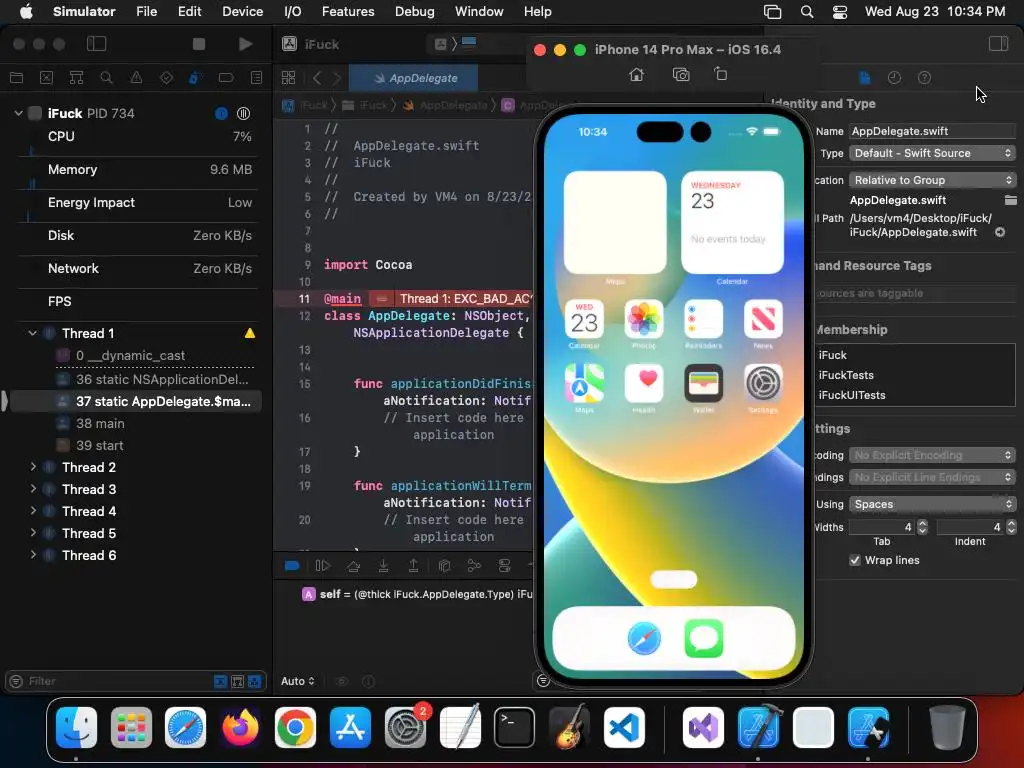Viewport: 1024px width, 768px height.
Task: Expand Thread 4
Action: [x=33, y=511]
